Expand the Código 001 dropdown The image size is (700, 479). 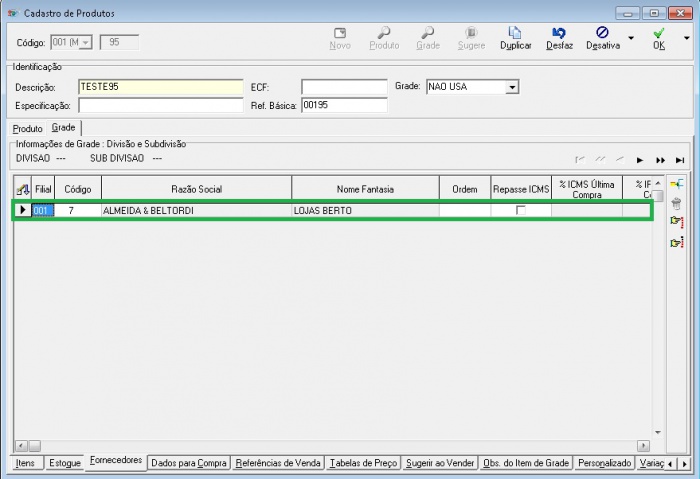(x=84, y=42)
